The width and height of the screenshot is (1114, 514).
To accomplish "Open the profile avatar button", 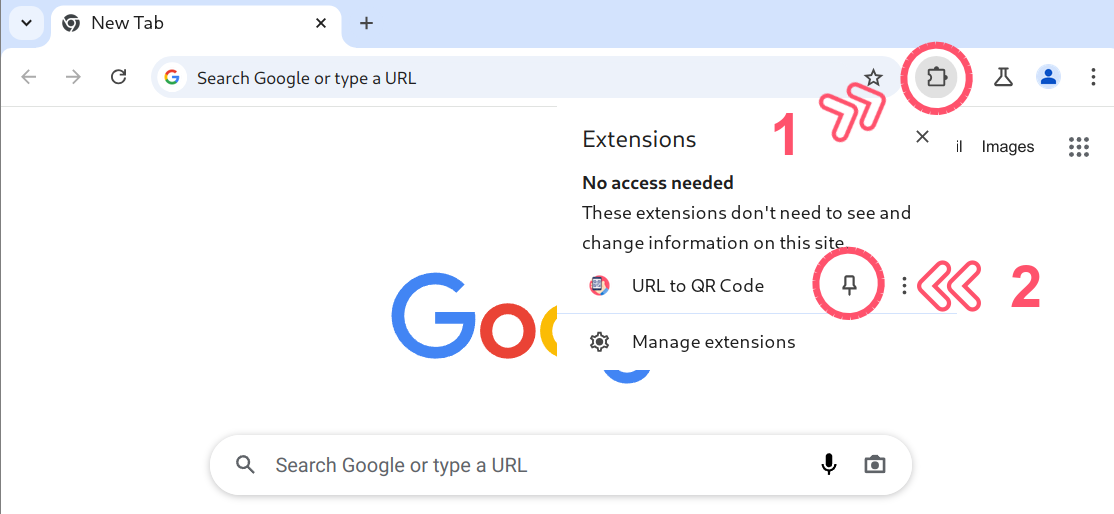I will click(1048, 77).
